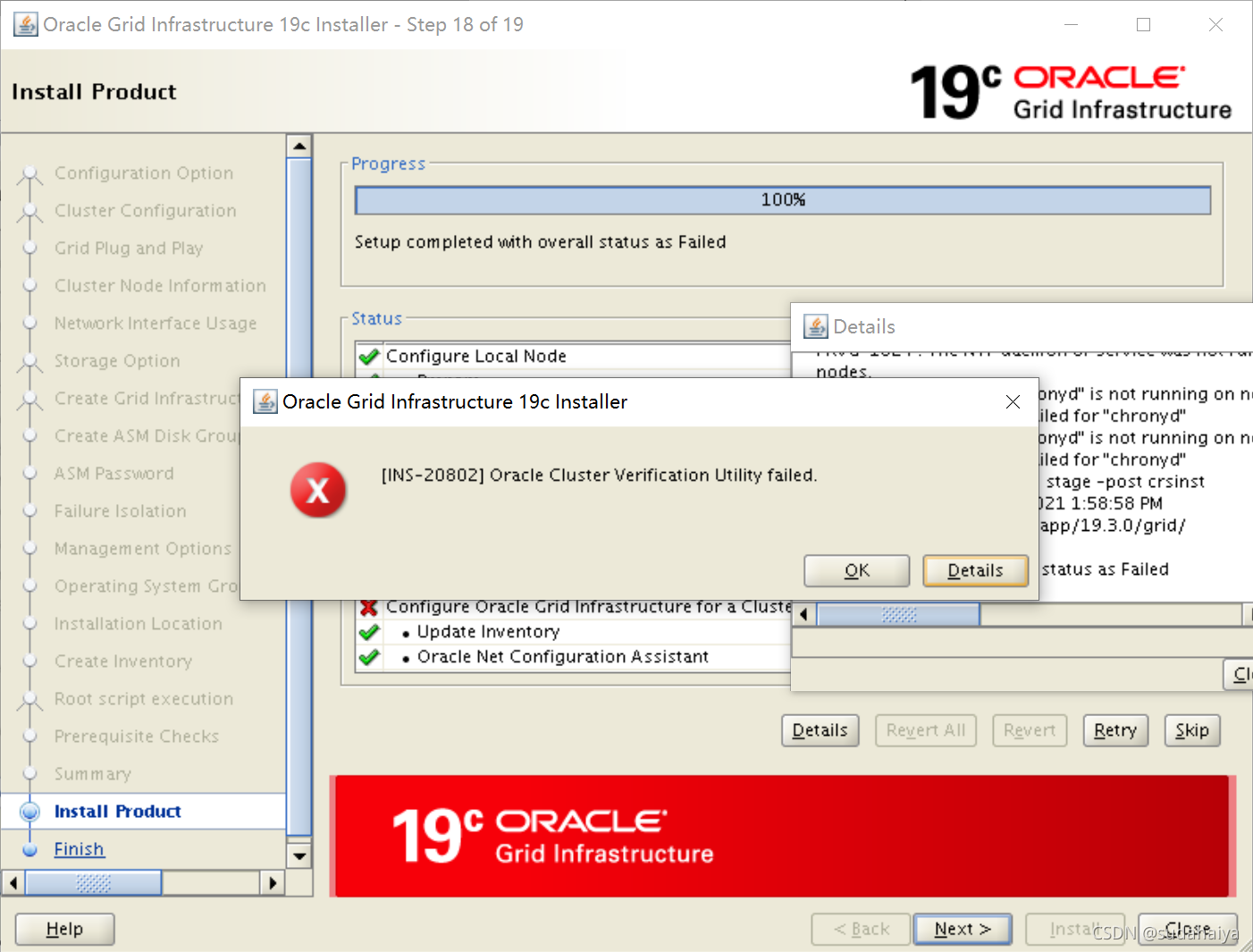This screenshot has width=1253, height=952.
Task: Select Configure Oracle Grid Infrastructure for a Cluster row
Action: [573, 607]
